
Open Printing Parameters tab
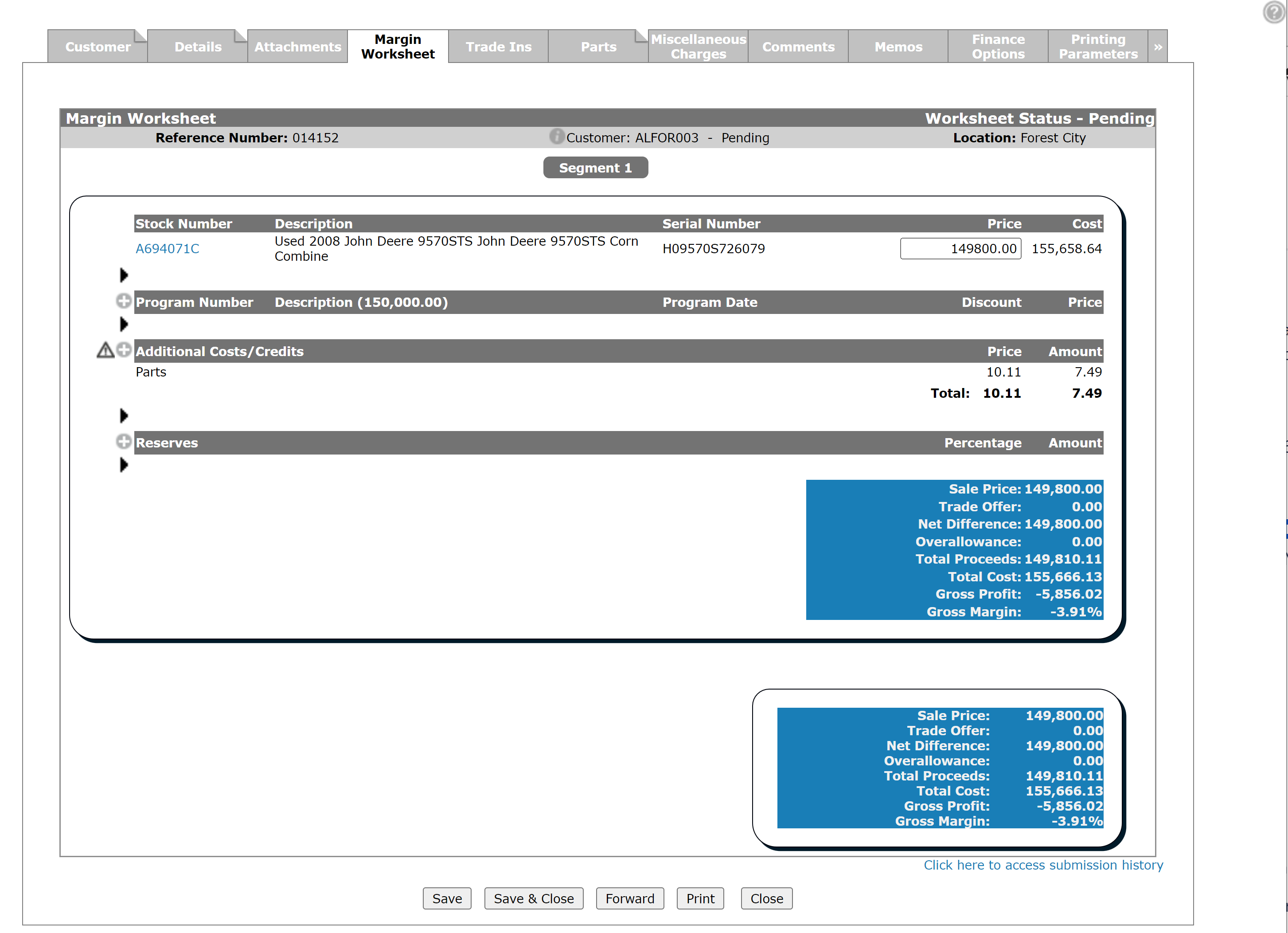(x=1098, y=47)
